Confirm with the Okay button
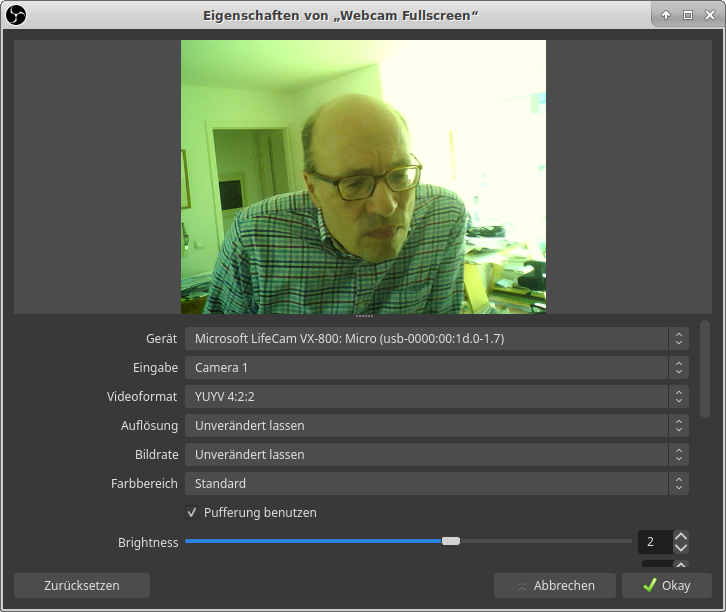 coord(667,586)
